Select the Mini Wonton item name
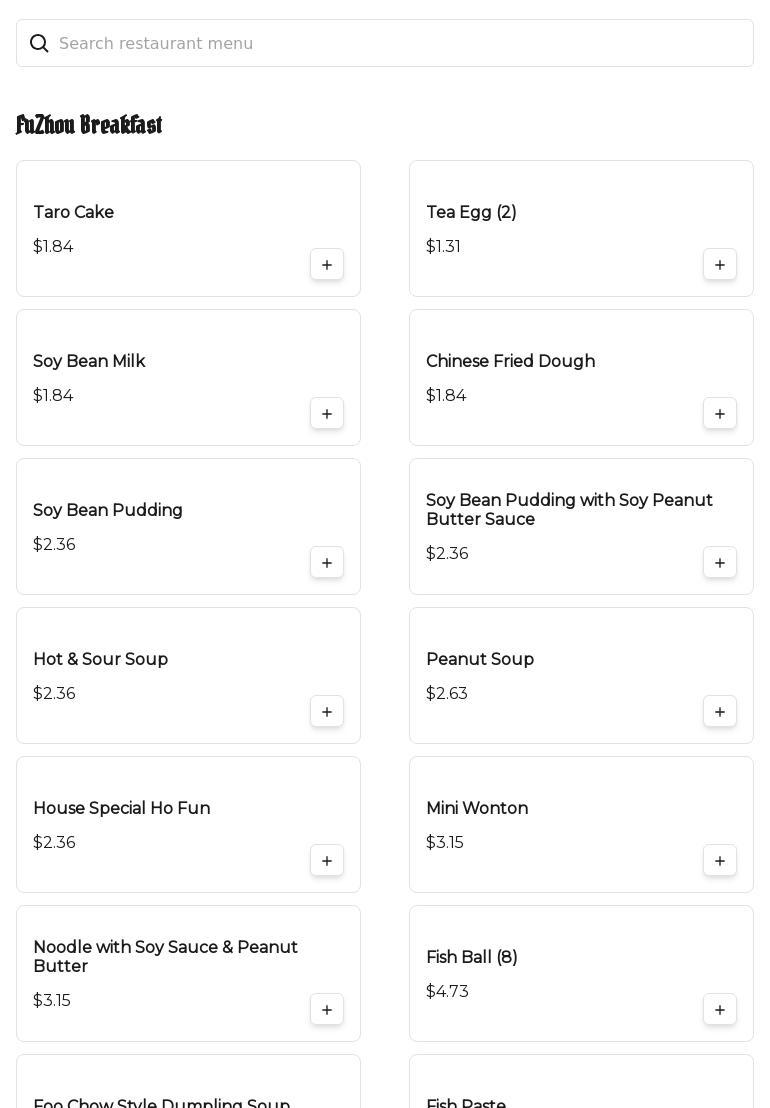770x1108 pixels. [x=477, y=808]
